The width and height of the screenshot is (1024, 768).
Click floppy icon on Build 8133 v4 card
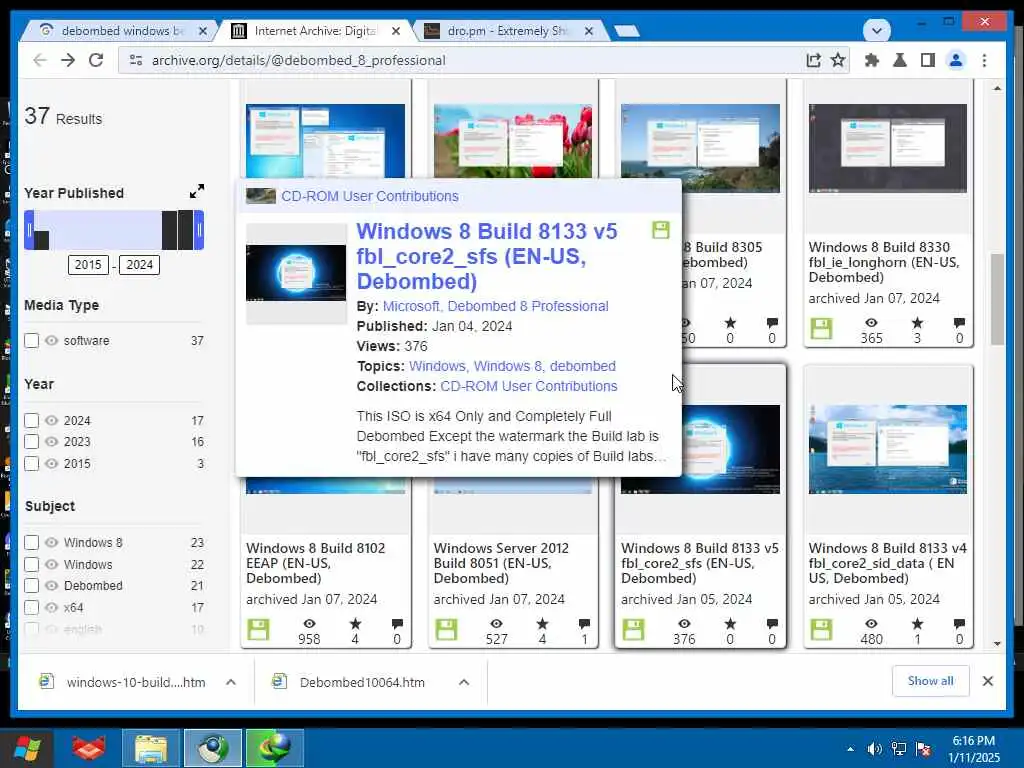pos(821,630)
